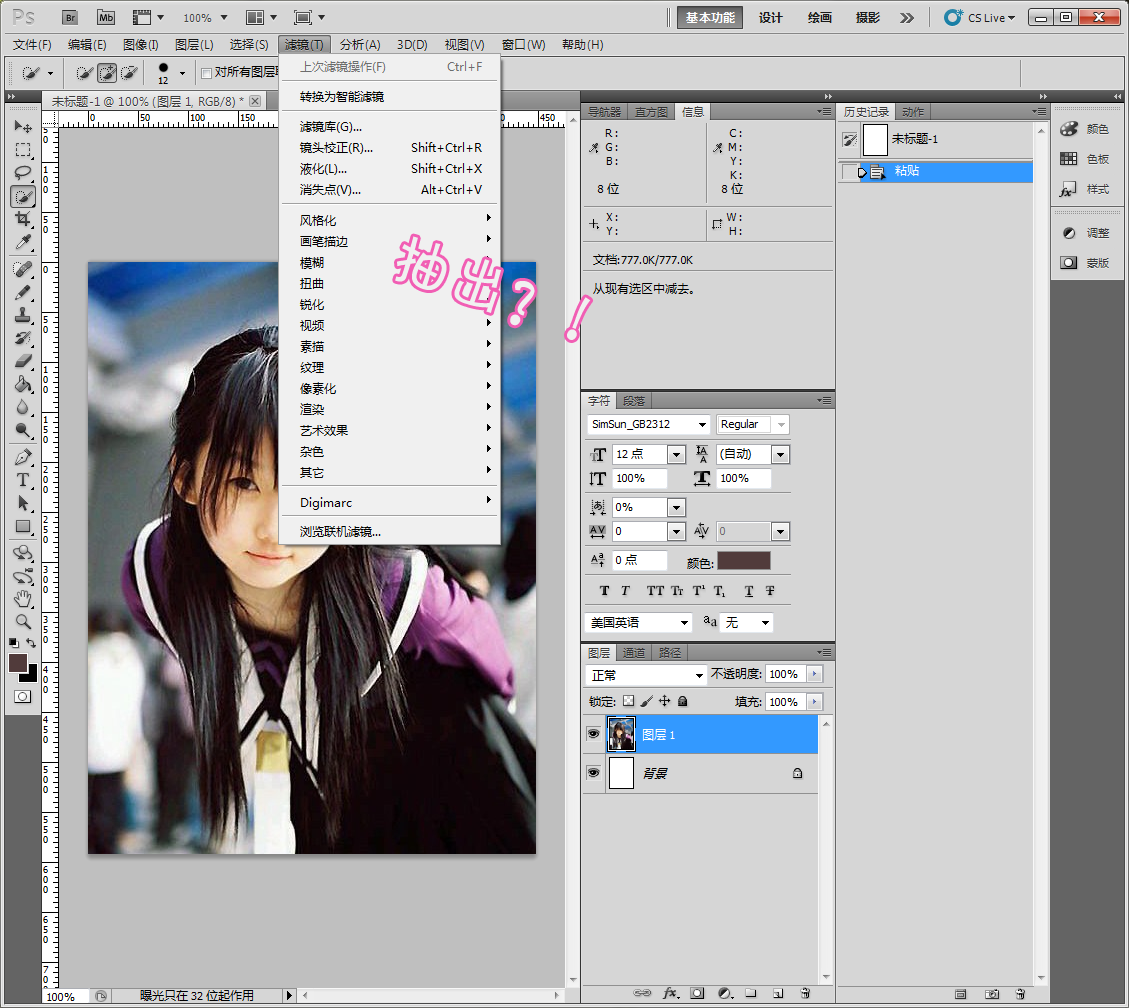This screenshot has width=1129, height=1008.
Task: Click the text color swatch
Action: (x=744, y=561)
